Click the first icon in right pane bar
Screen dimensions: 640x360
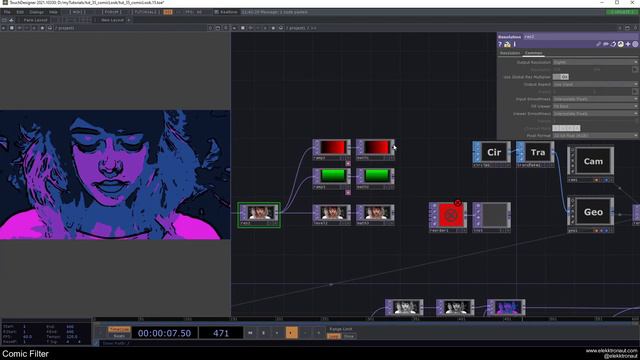coord(234,28)
